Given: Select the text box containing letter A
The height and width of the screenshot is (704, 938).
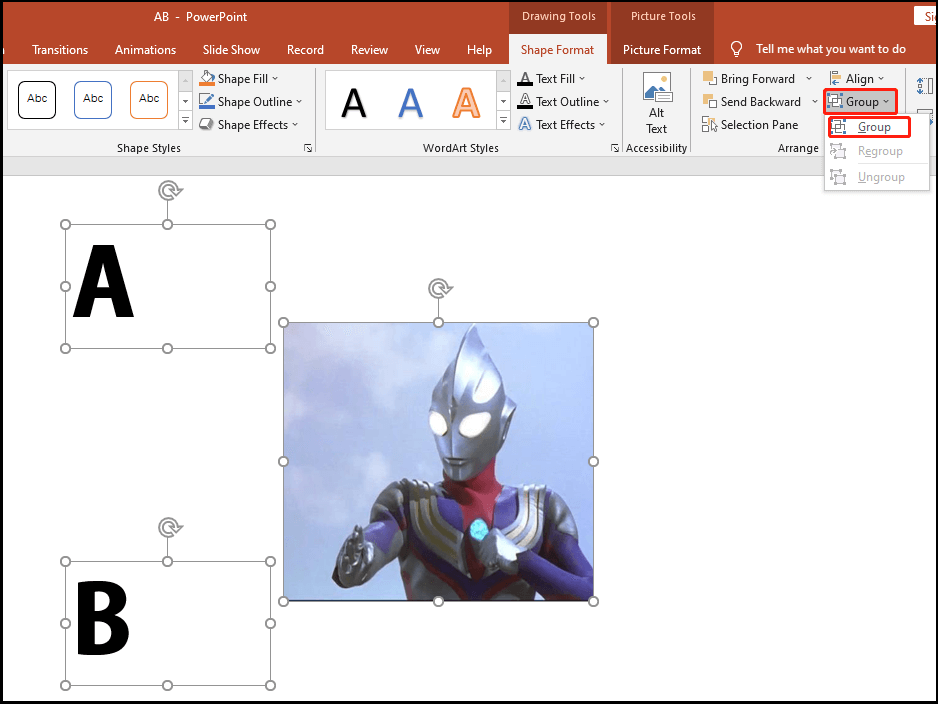Looking at the screenshot, I should tap(168, 287).
